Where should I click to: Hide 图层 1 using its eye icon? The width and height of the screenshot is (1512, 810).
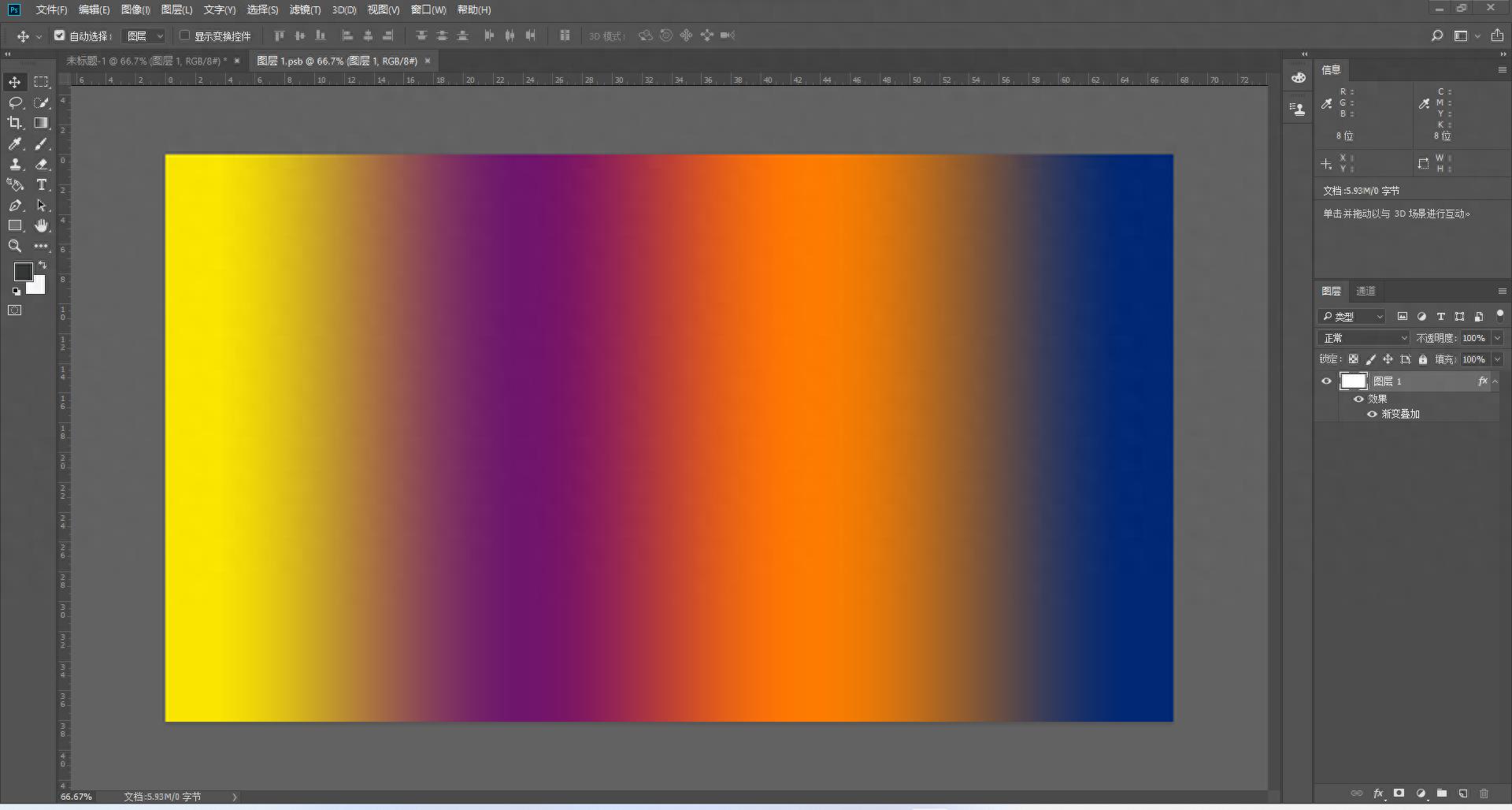(x=1326, y=381)
